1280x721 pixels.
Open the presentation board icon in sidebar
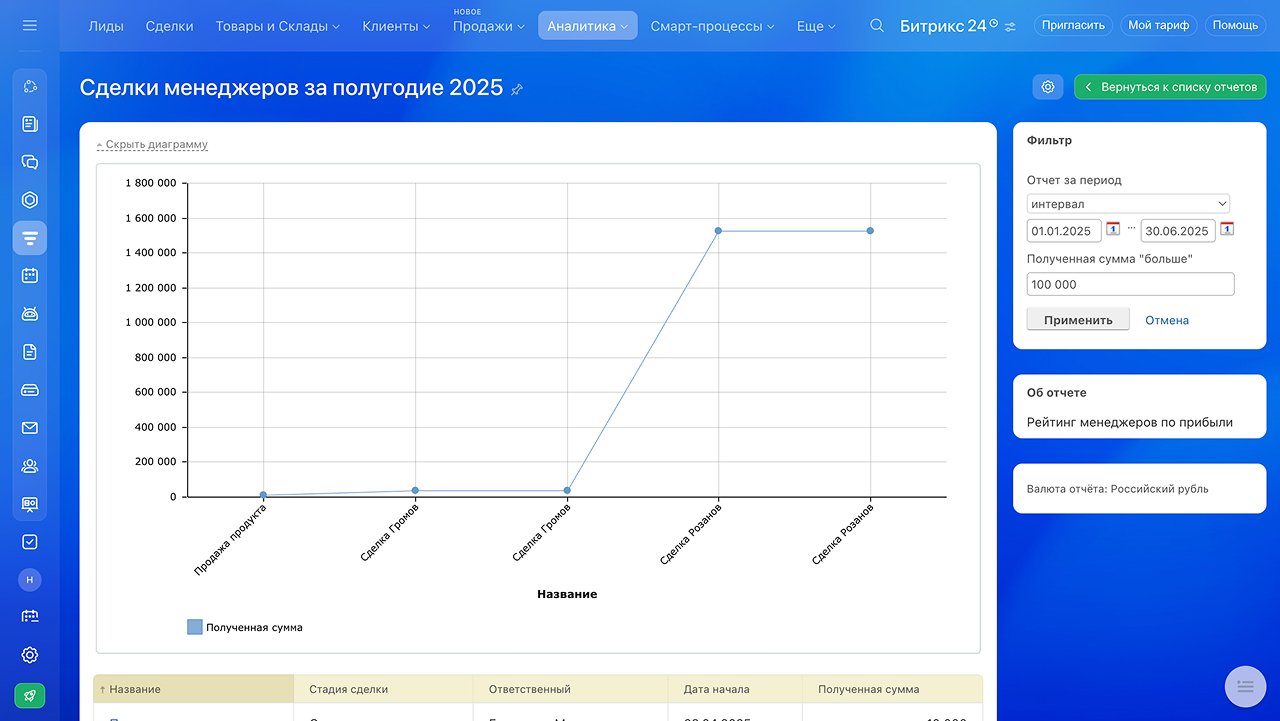(30, 503)
